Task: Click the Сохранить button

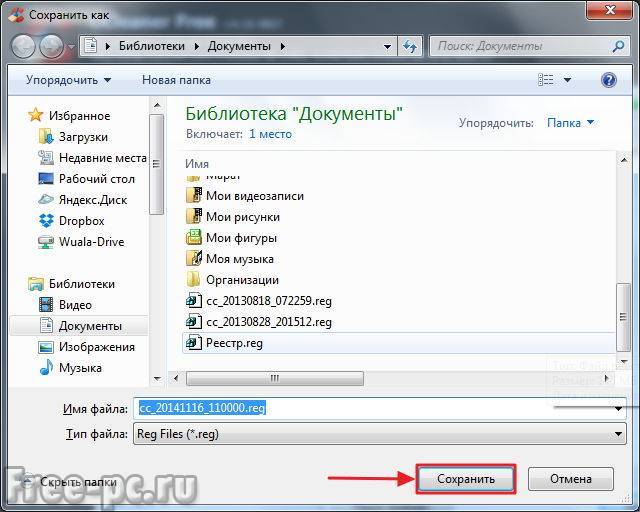Action: [x=466, y=479]
